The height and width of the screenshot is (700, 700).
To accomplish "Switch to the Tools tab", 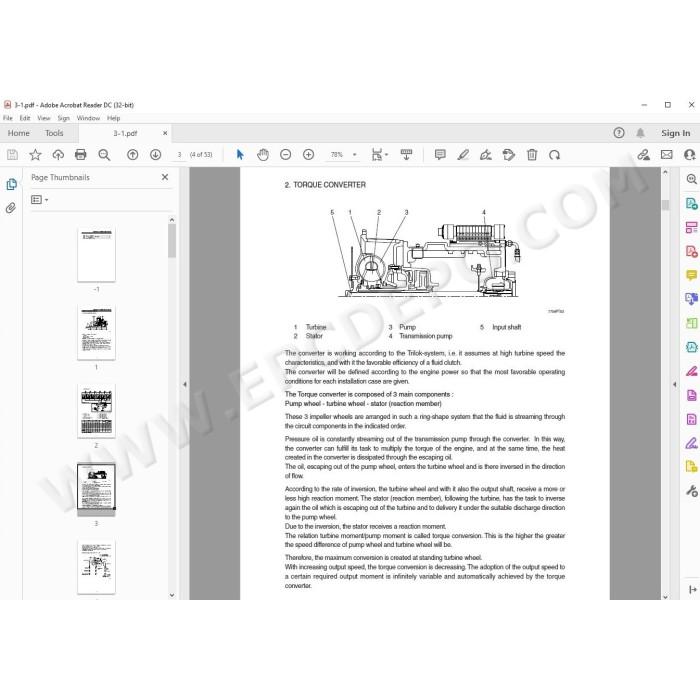I will click(54, 133).
